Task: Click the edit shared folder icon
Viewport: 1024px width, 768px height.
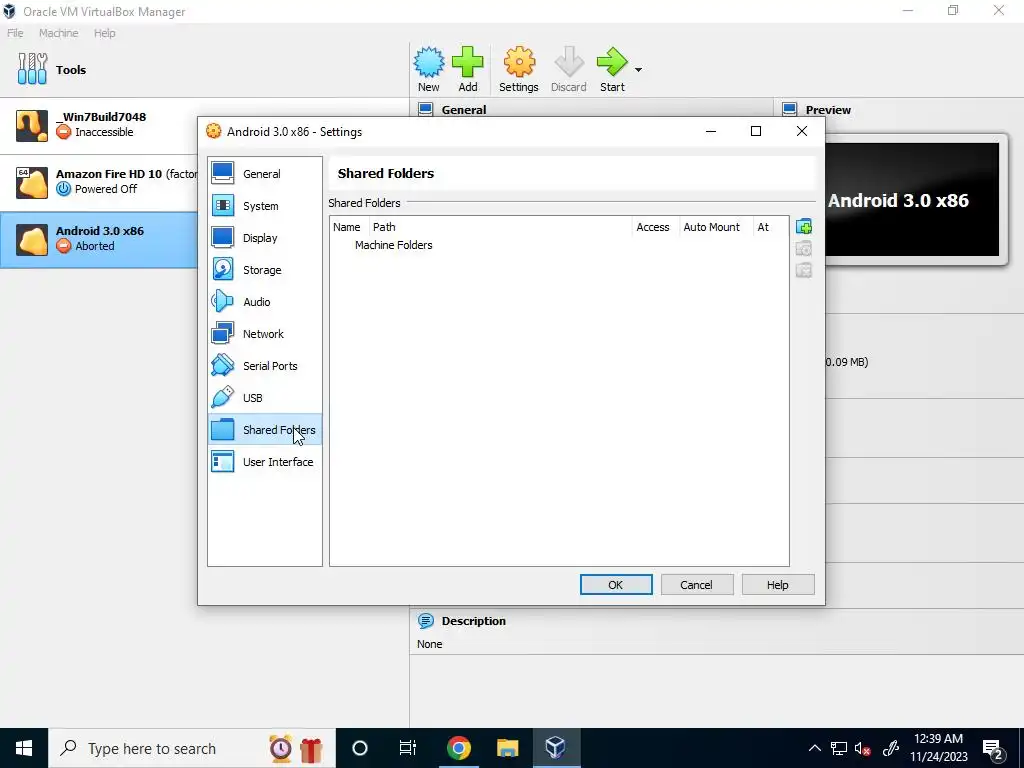Action: tap(804, 248)
